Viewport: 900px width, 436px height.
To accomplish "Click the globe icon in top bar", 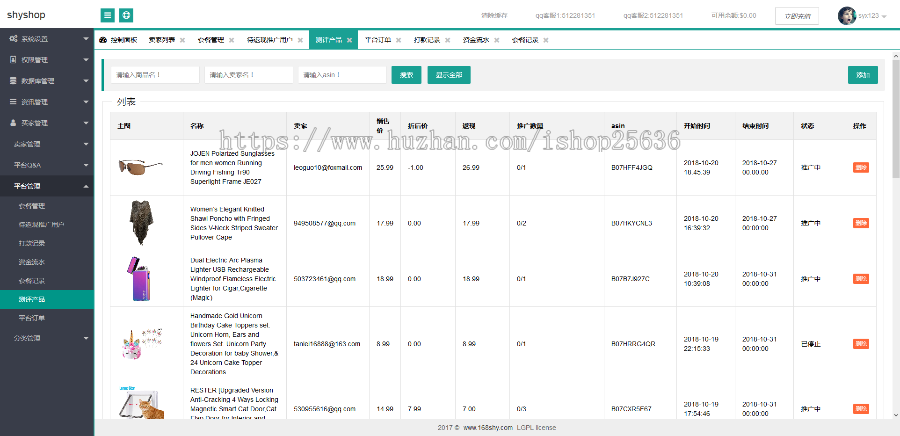I will pos(126,15).
